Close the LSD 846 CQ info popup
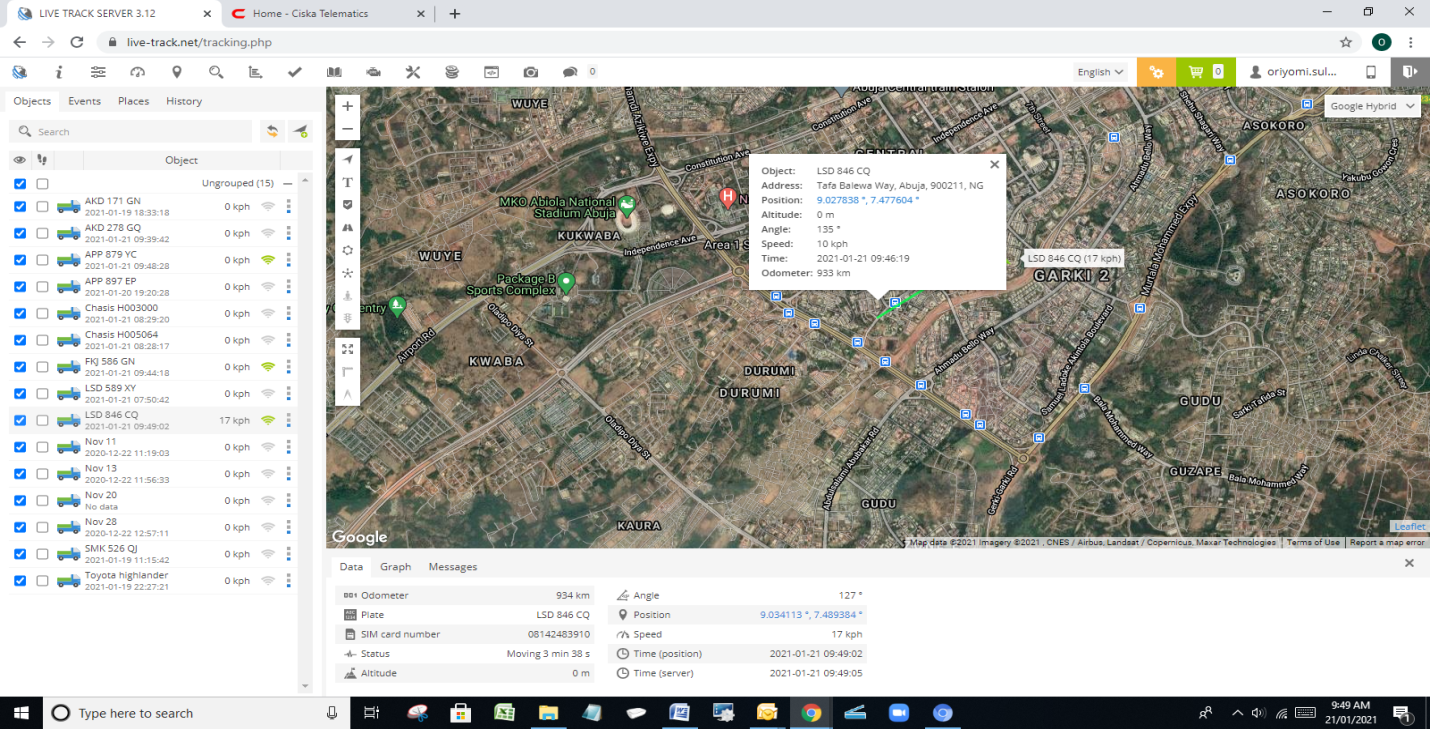Image resolution: width=1430 pixels, height=729 pixels. [994, 165]
